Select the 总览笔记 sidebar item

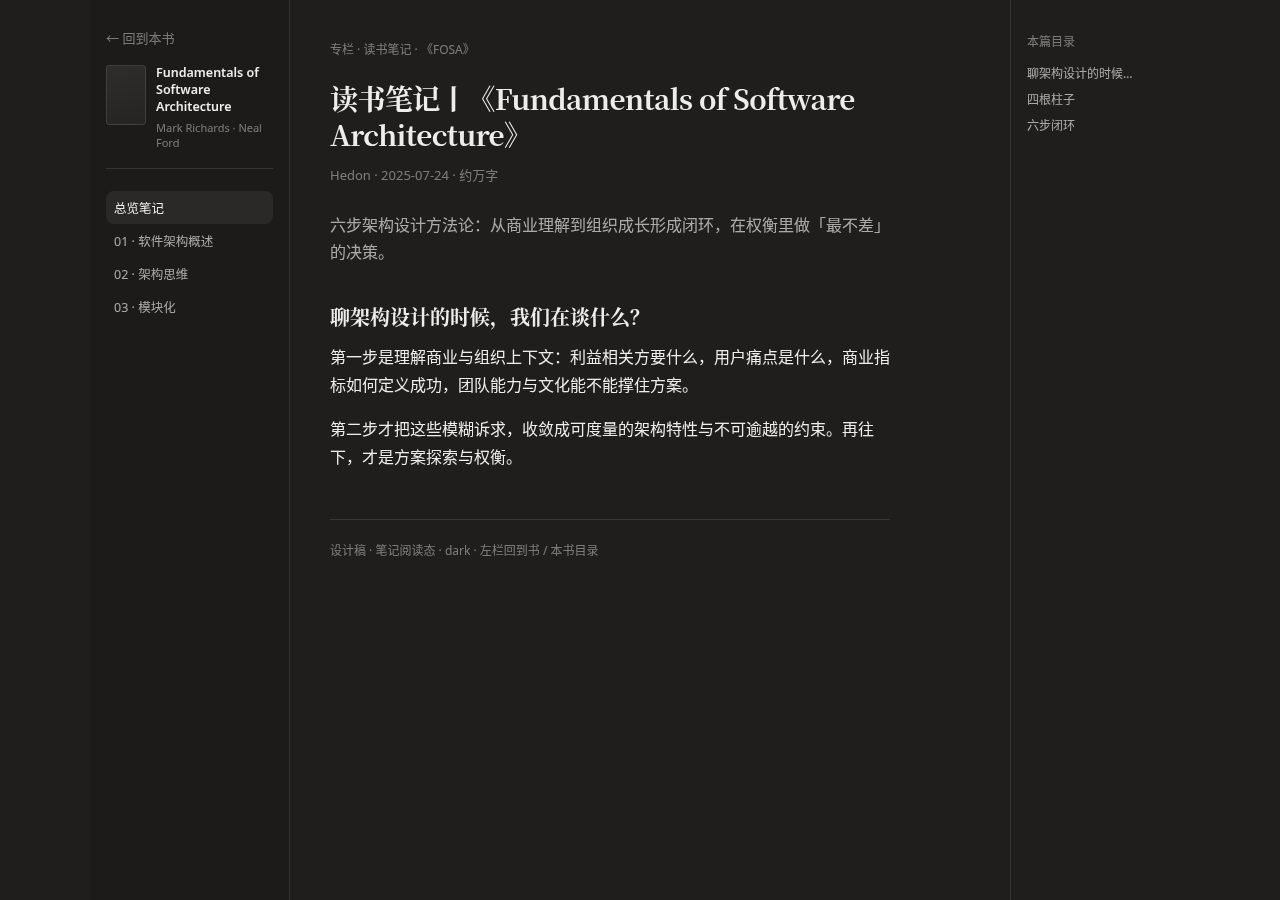(x=189, y=208)
